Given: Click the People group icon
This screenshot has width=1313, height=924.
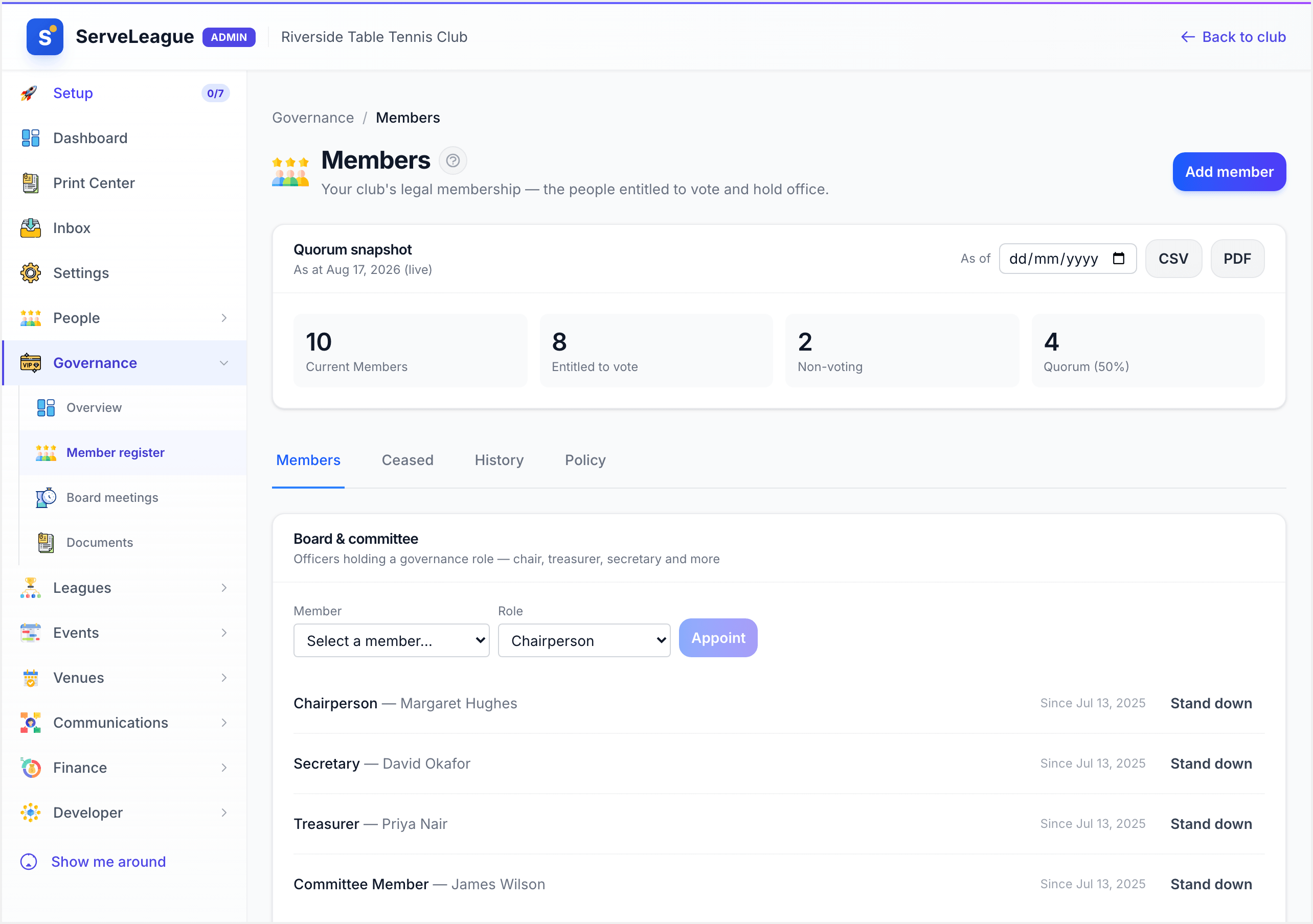Looking at the screenshot, I should pos(30,318).
